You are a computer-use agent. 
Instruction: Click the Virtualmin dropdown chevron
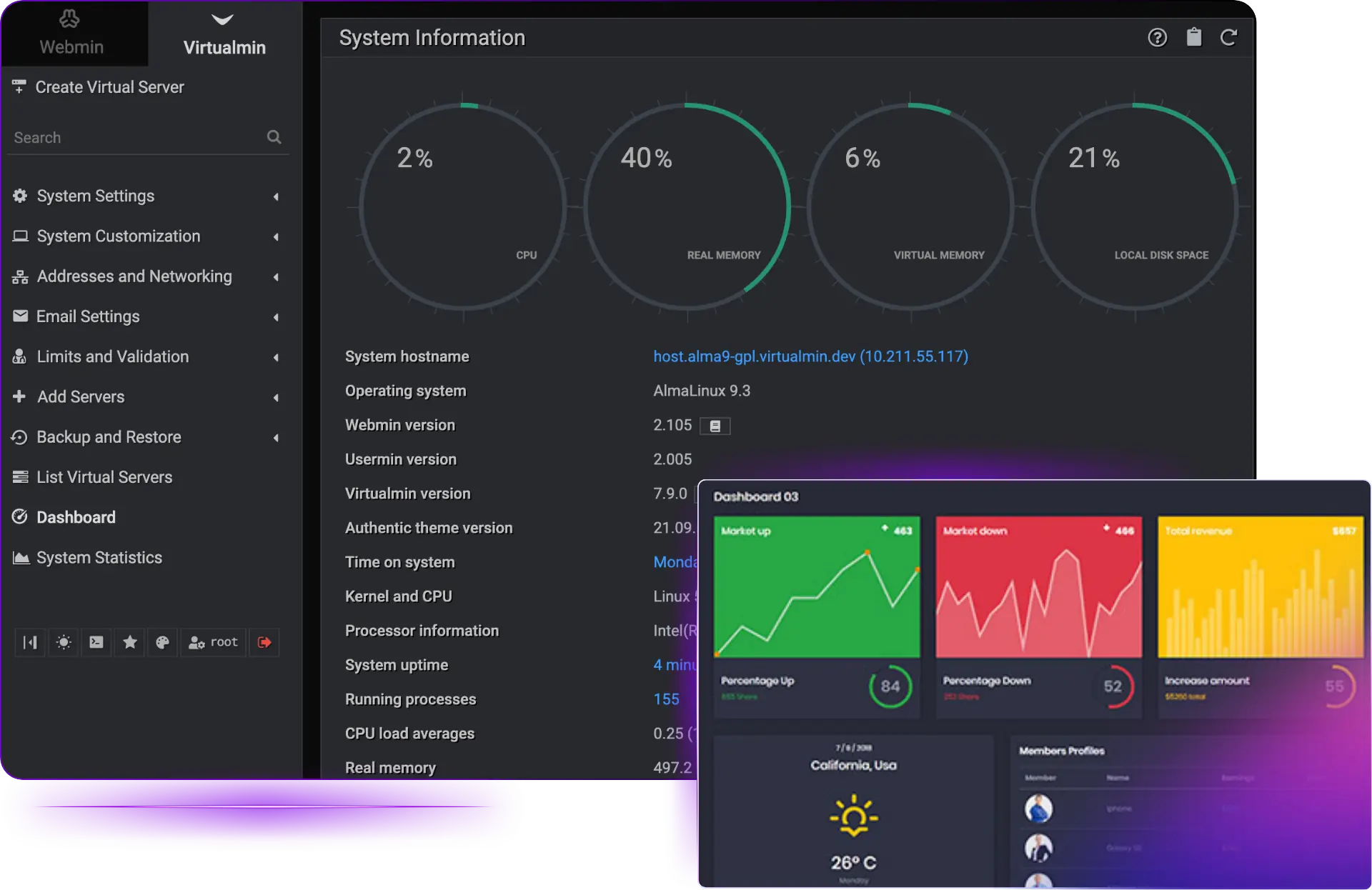tap(223, 19)
